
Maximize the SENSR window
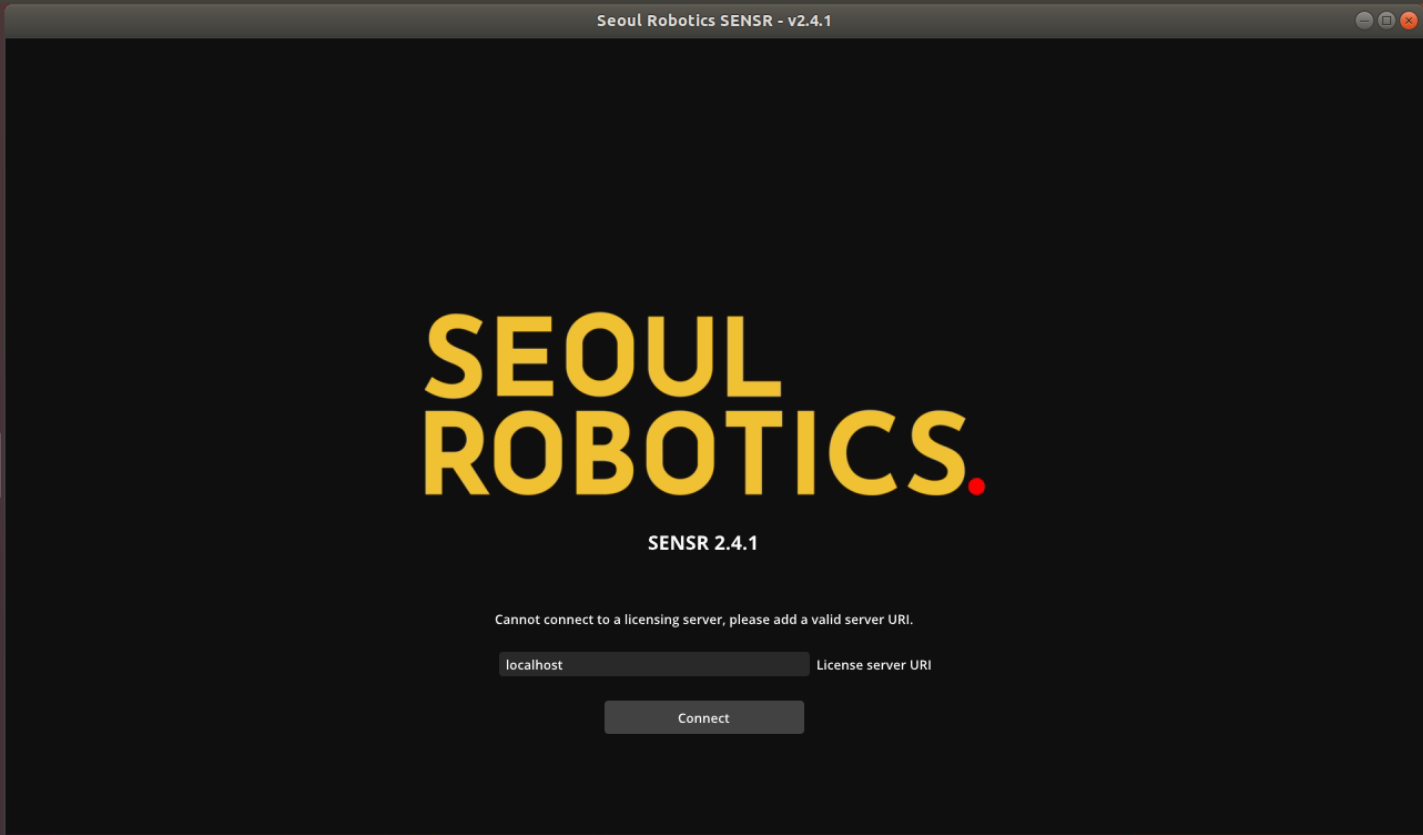coord(1387,20)
